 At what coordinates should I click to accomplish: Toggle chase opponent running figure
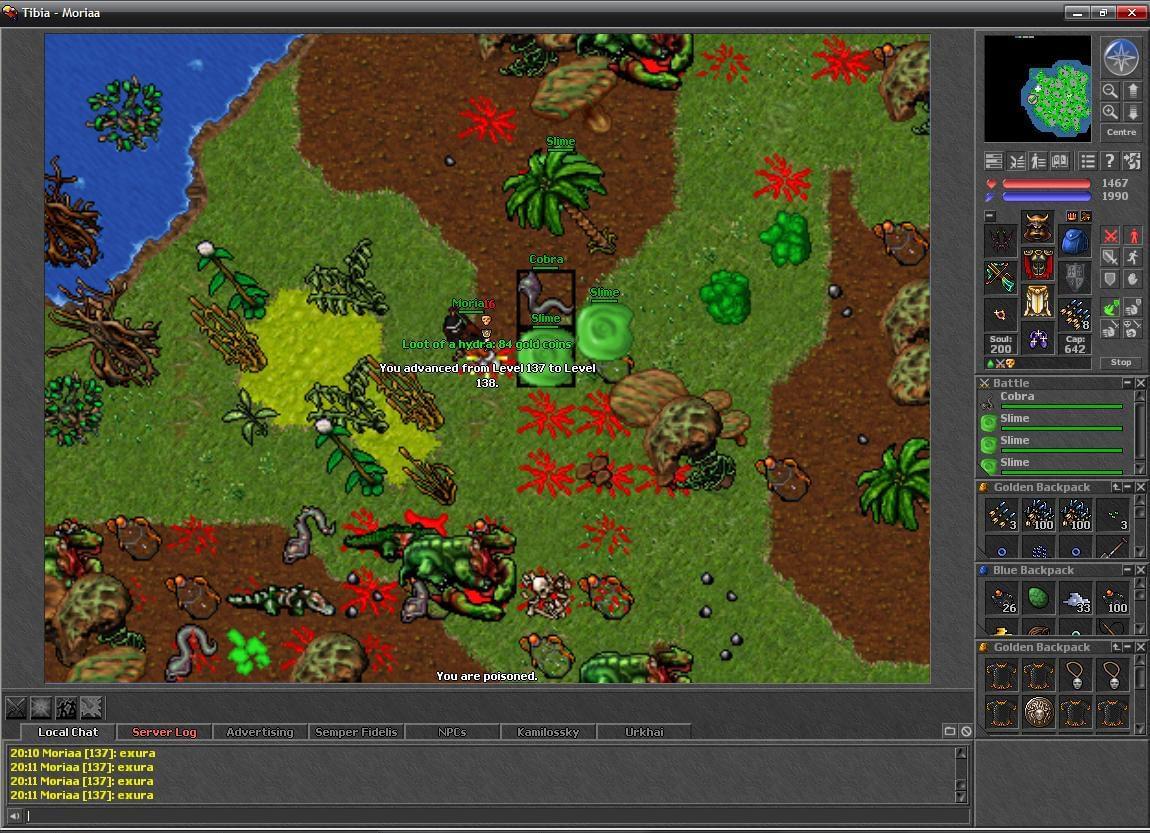click(1133, 257)
